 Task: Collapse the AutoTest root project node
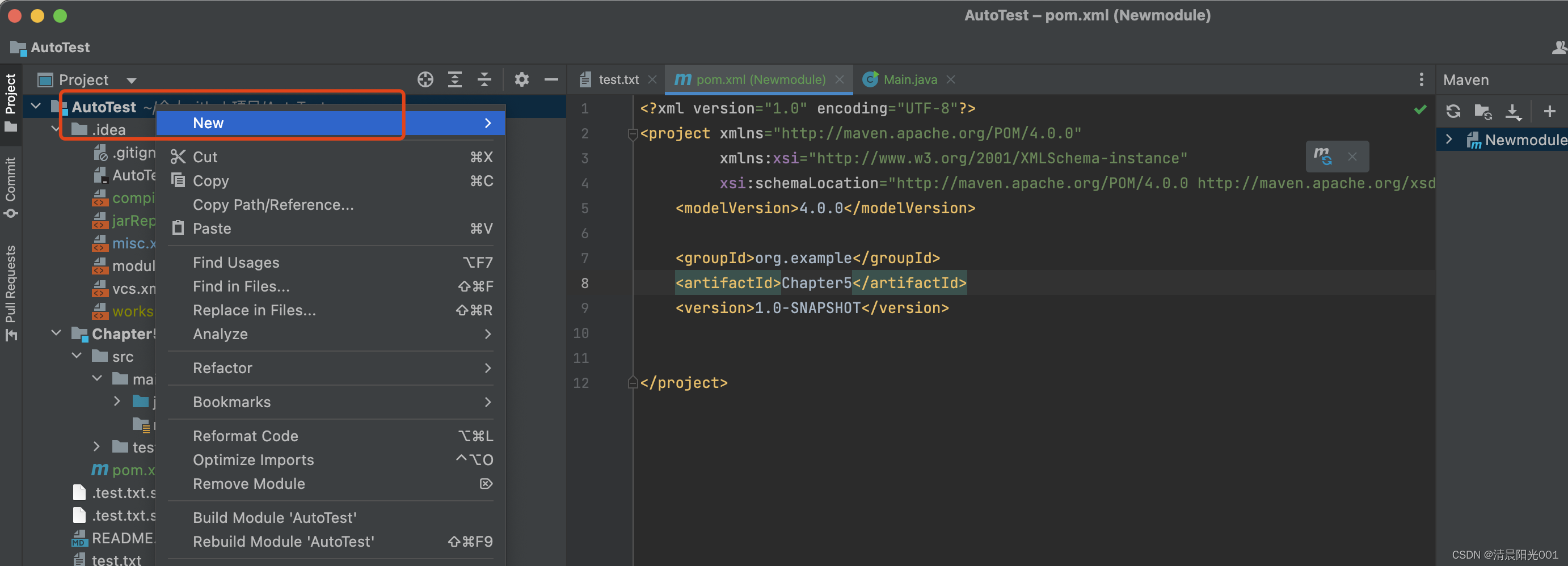36,107
